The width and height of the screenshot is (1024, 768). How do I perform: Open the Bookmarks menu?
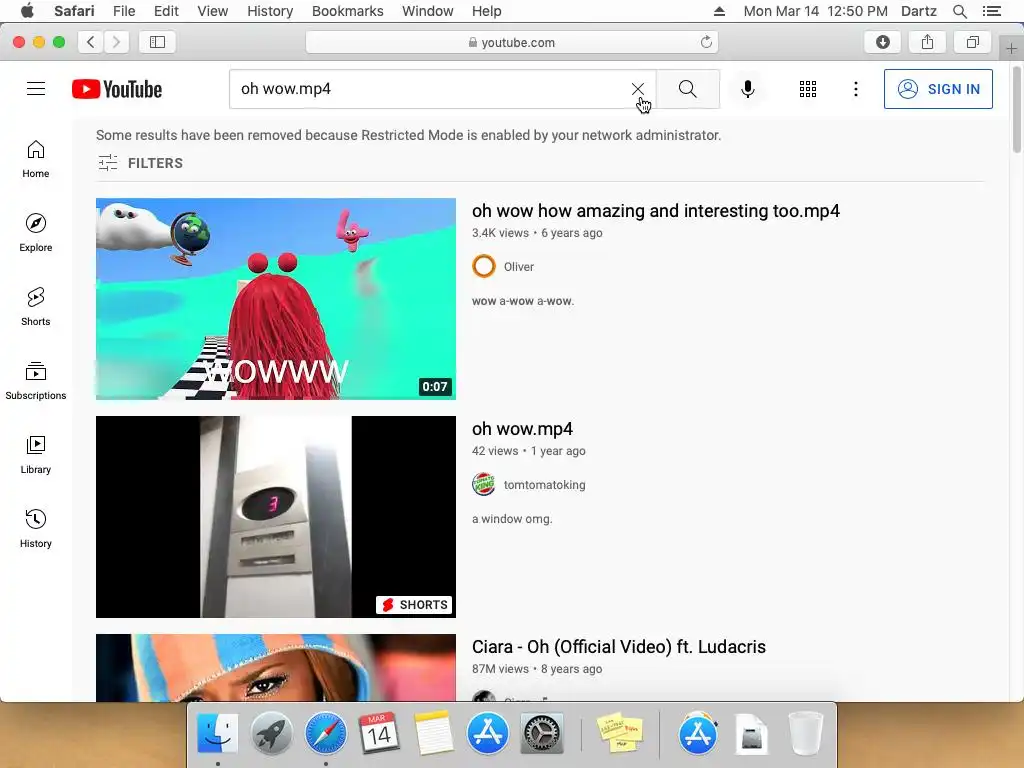[347, 11]
